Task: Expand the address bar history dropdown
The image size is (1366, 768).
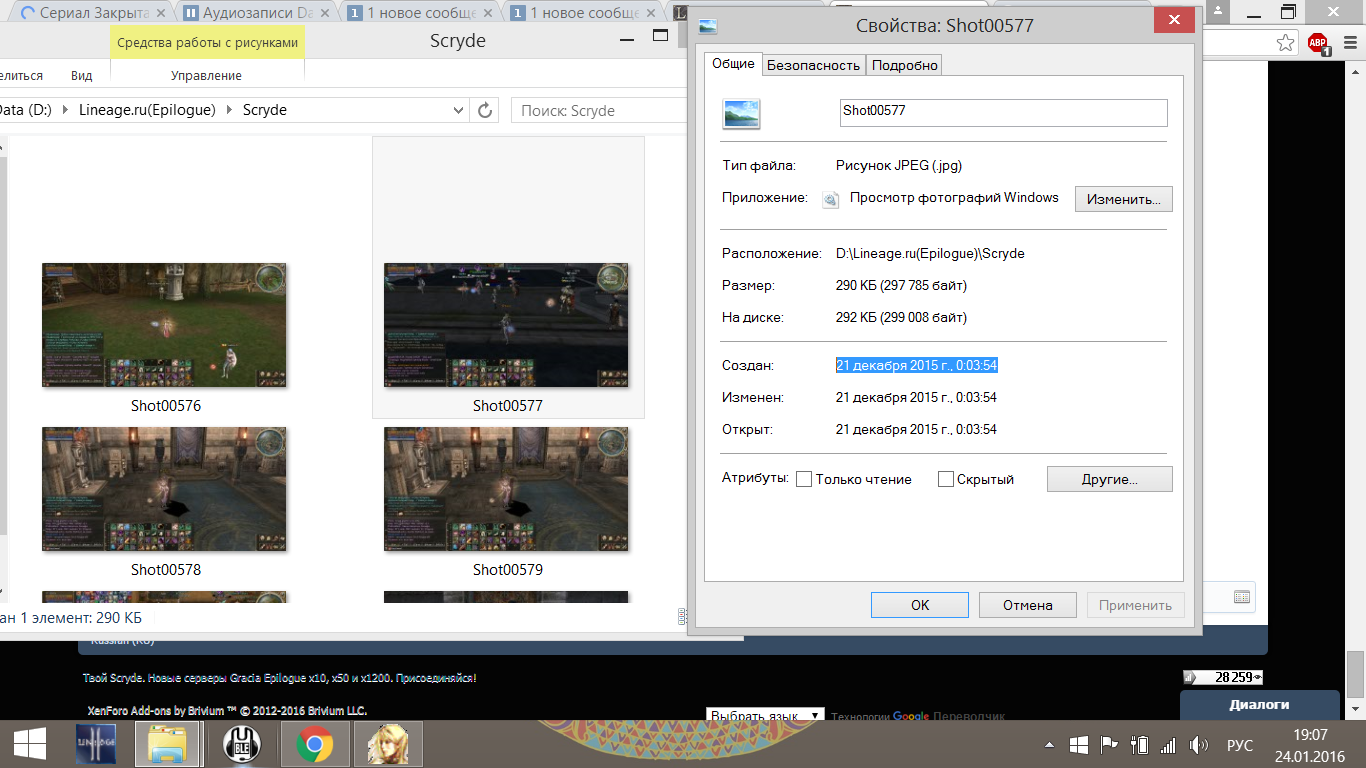Action: [459, 110]
